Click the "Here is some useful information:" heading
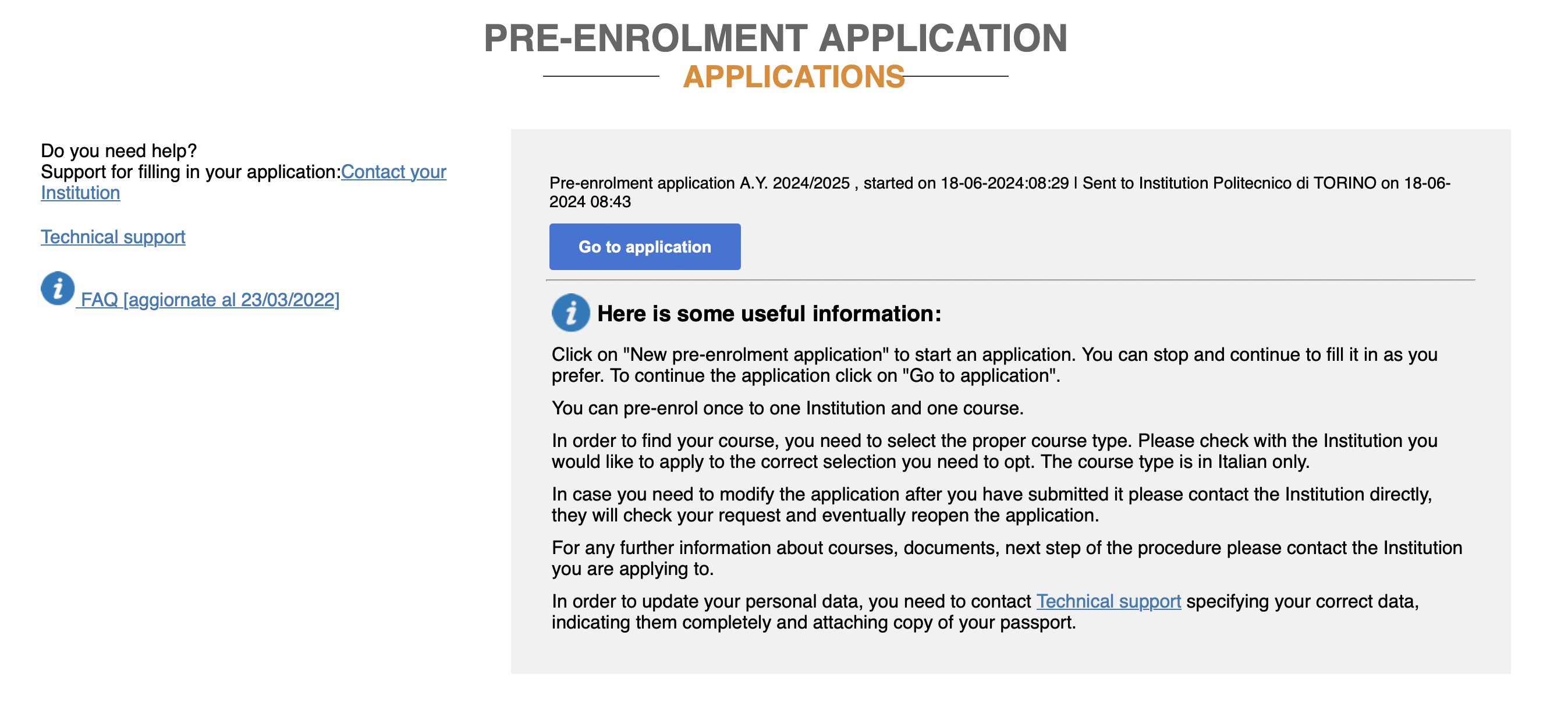 coord(769,314)
